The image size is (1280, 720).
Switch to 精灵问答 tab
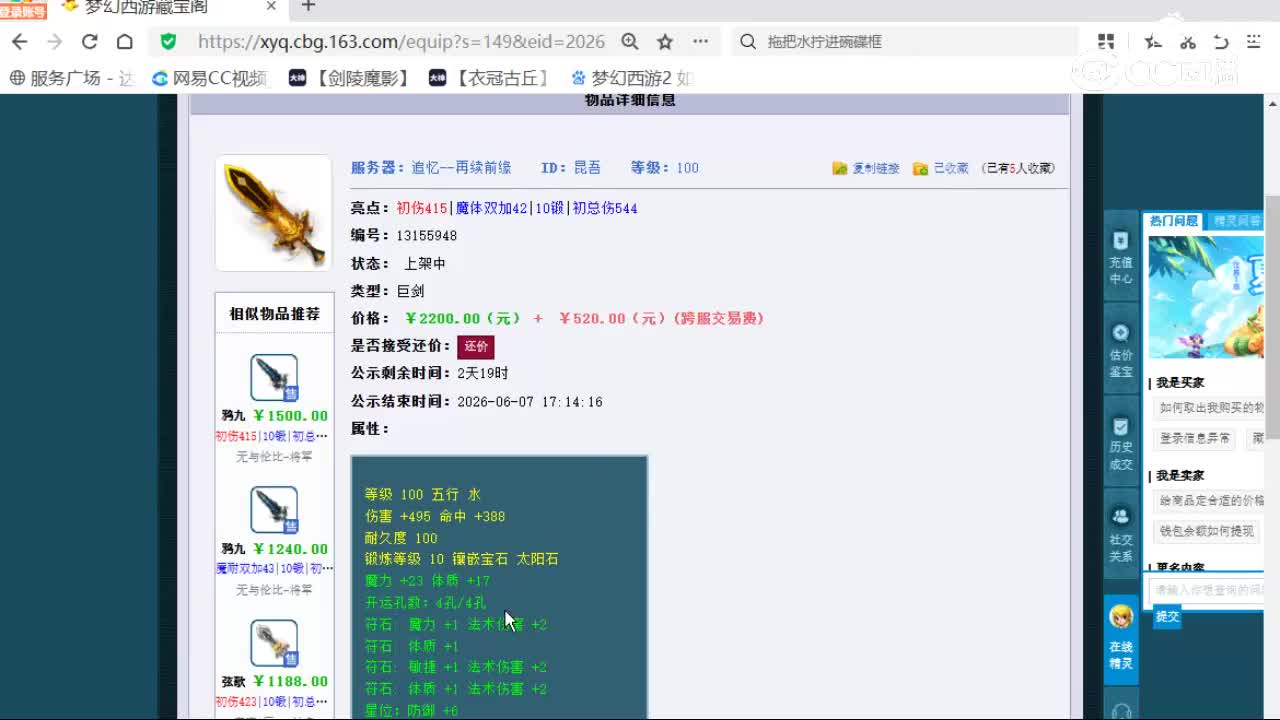coord(1237,221)
